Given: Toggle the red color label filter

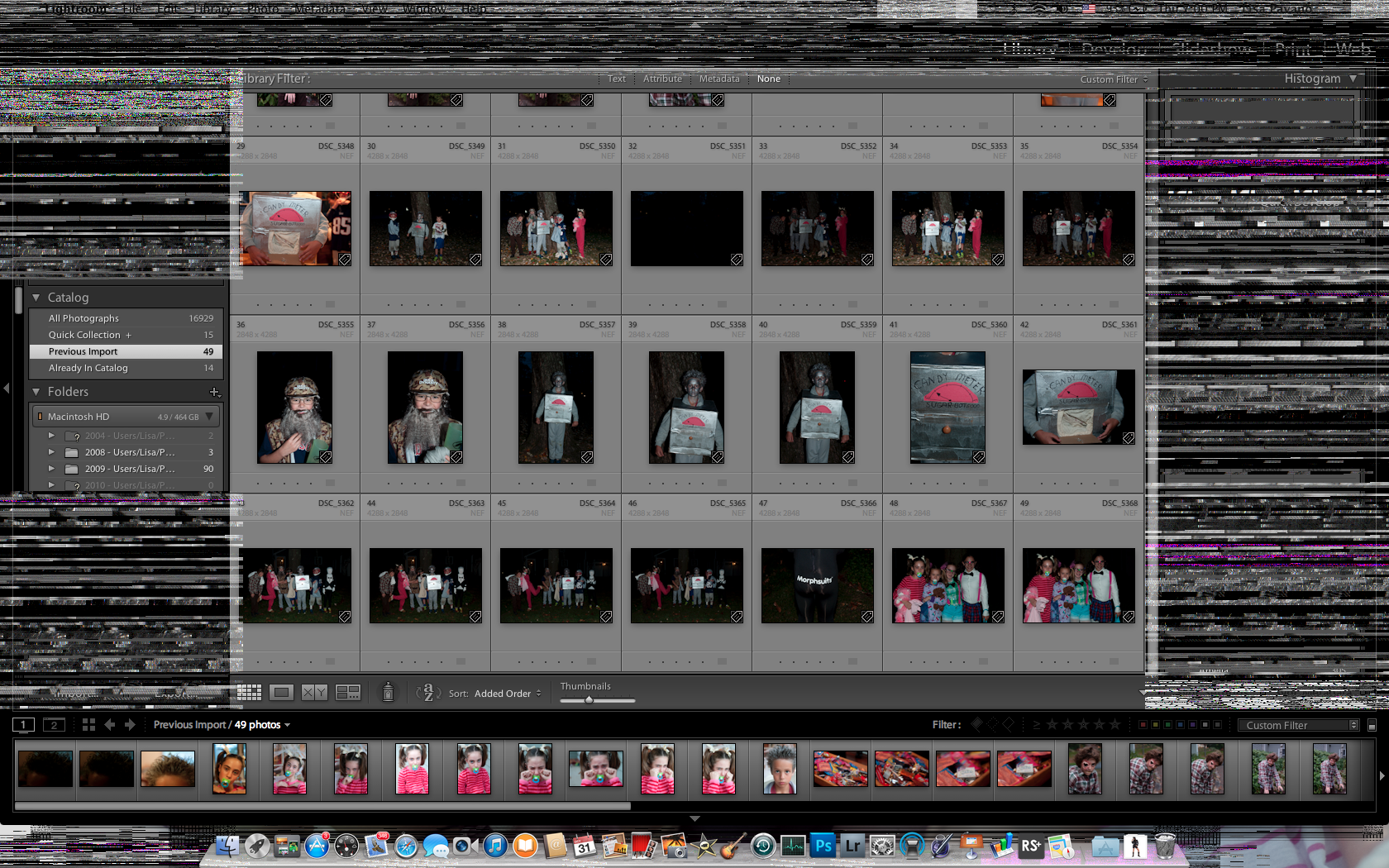Looking at the screenshot, I should [x=1143, y=725].
